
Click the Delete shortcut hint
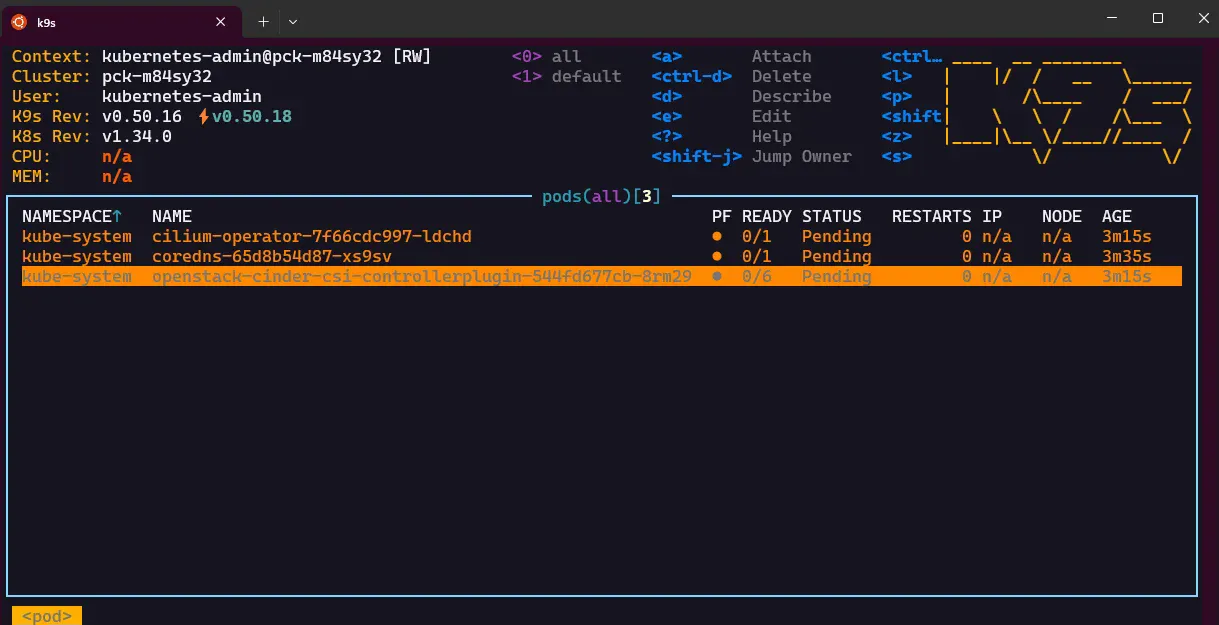click(781, 77)
